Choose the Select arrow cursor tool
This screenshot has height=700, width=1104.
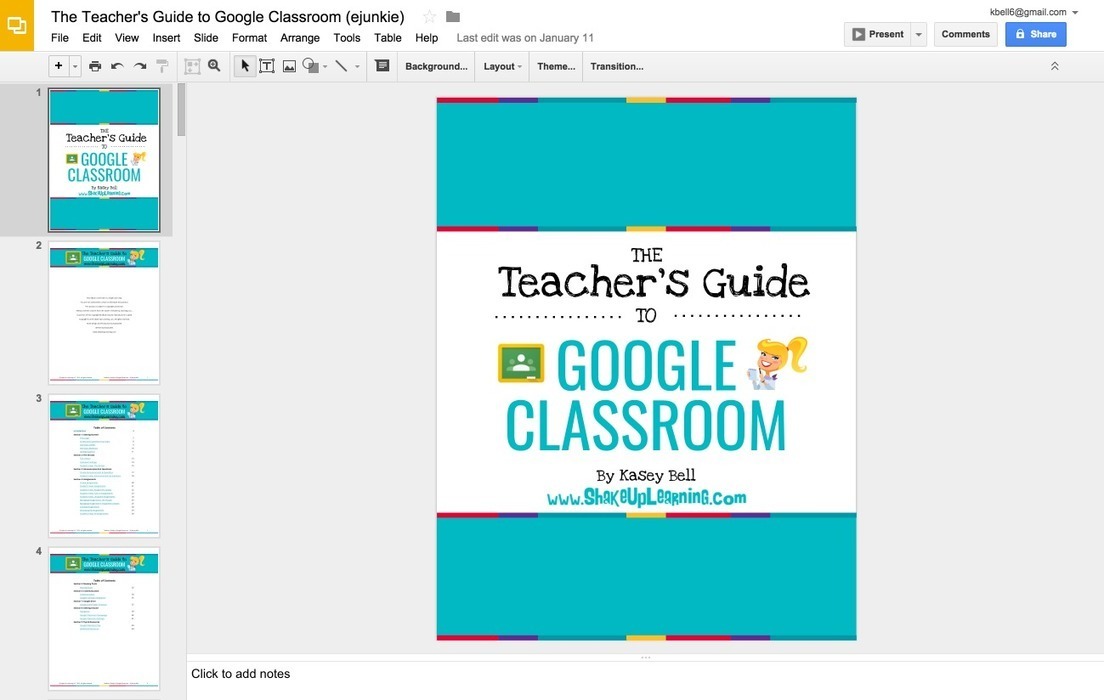pos(245,66)
